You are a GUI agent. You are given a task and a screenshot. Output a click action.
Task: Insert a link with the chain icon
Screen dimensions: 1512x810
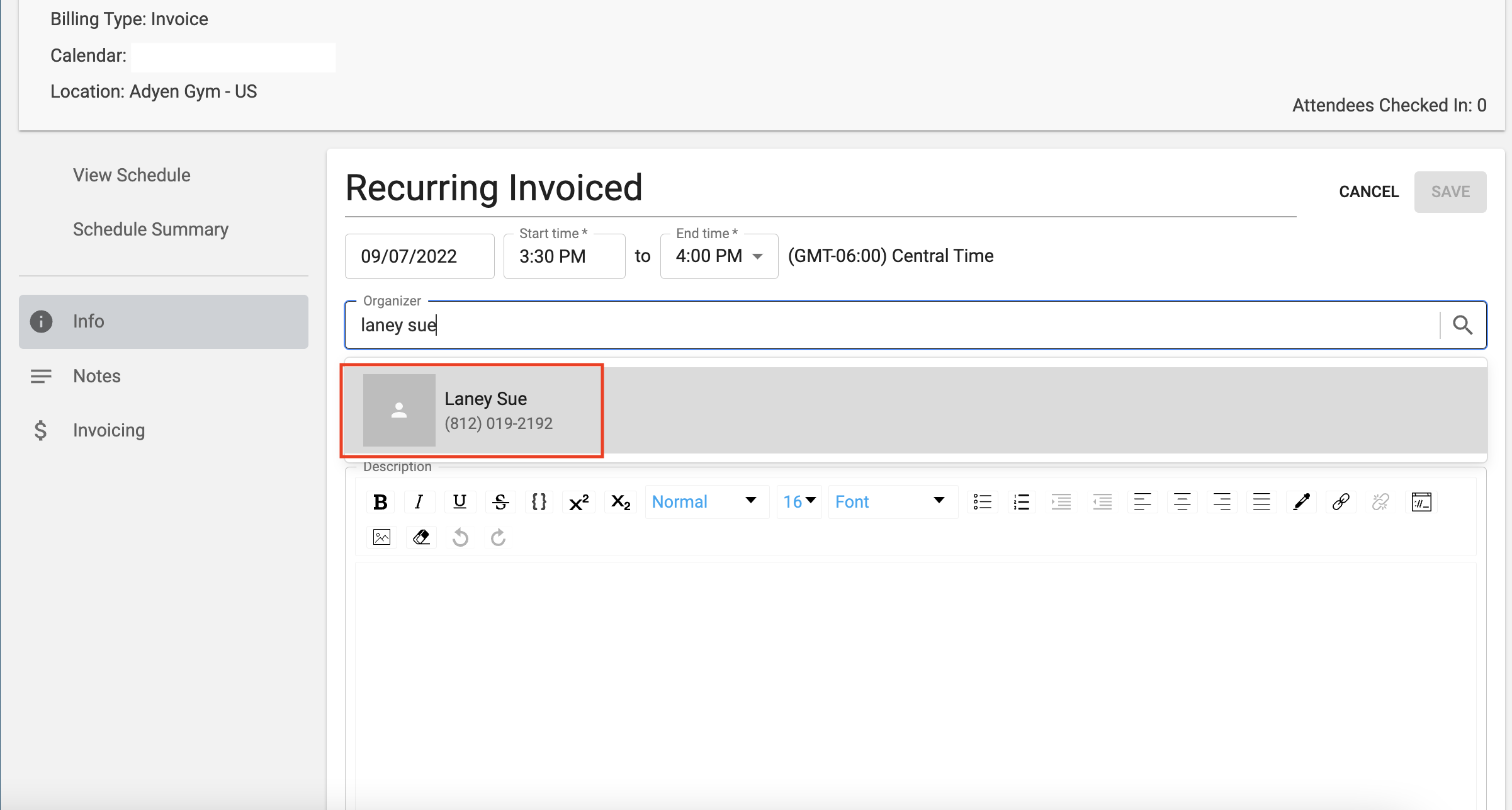coord(1341,502)
